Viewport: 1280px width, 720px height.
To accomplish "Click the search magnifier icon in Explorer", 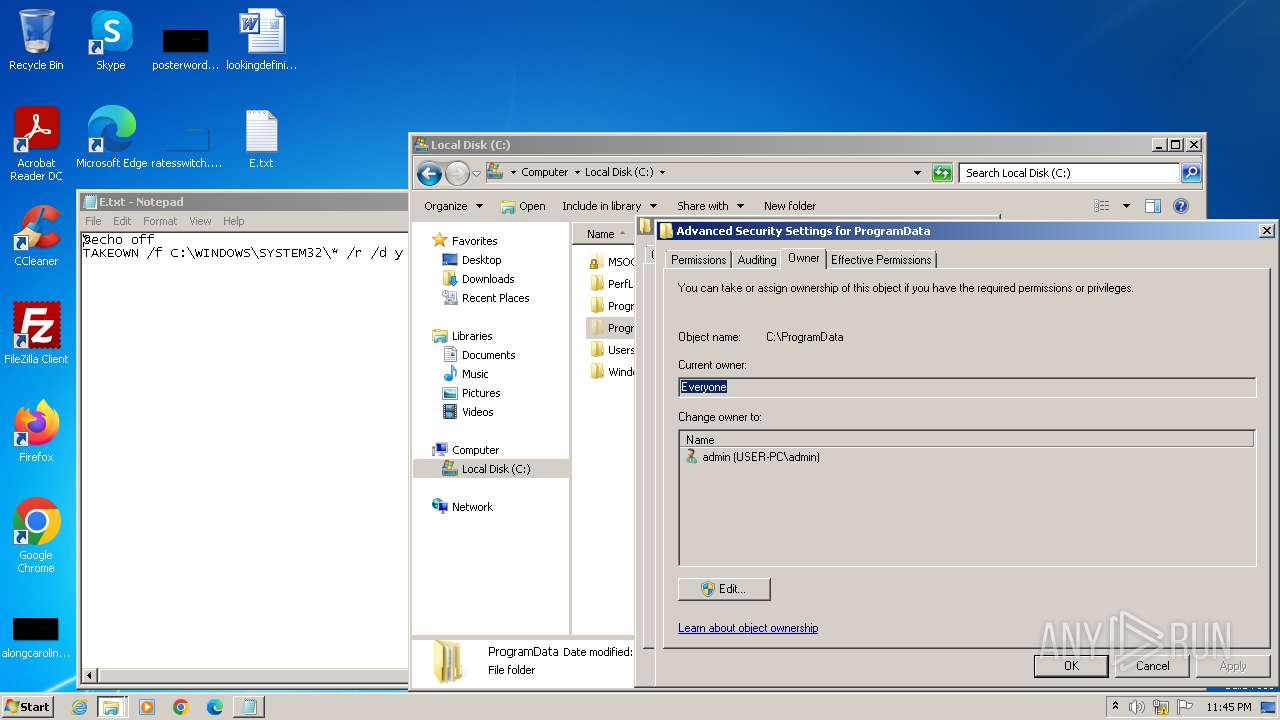I will click(1190, 173).
